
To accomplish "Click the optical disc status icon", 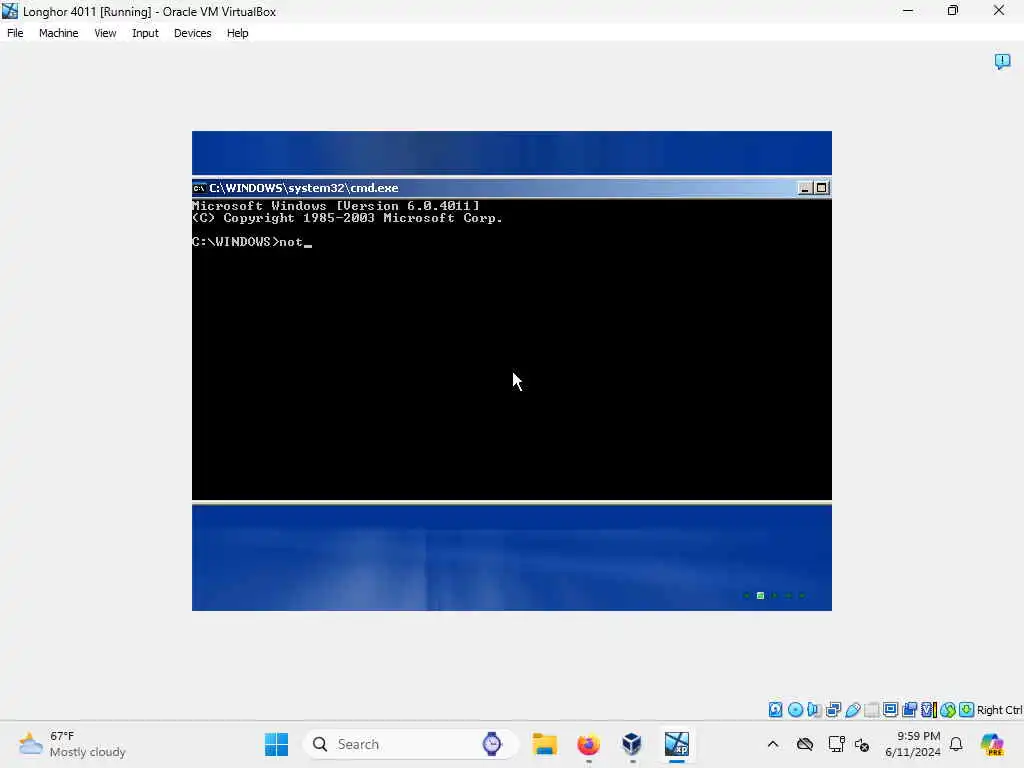I will click(795, 709).
